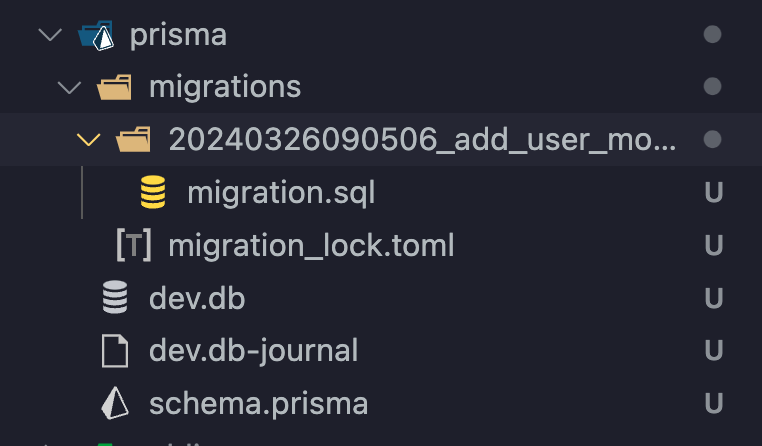Open the dev.db-journal file
The height and width of the screenshot is (446, 762).
coord(253,351)
